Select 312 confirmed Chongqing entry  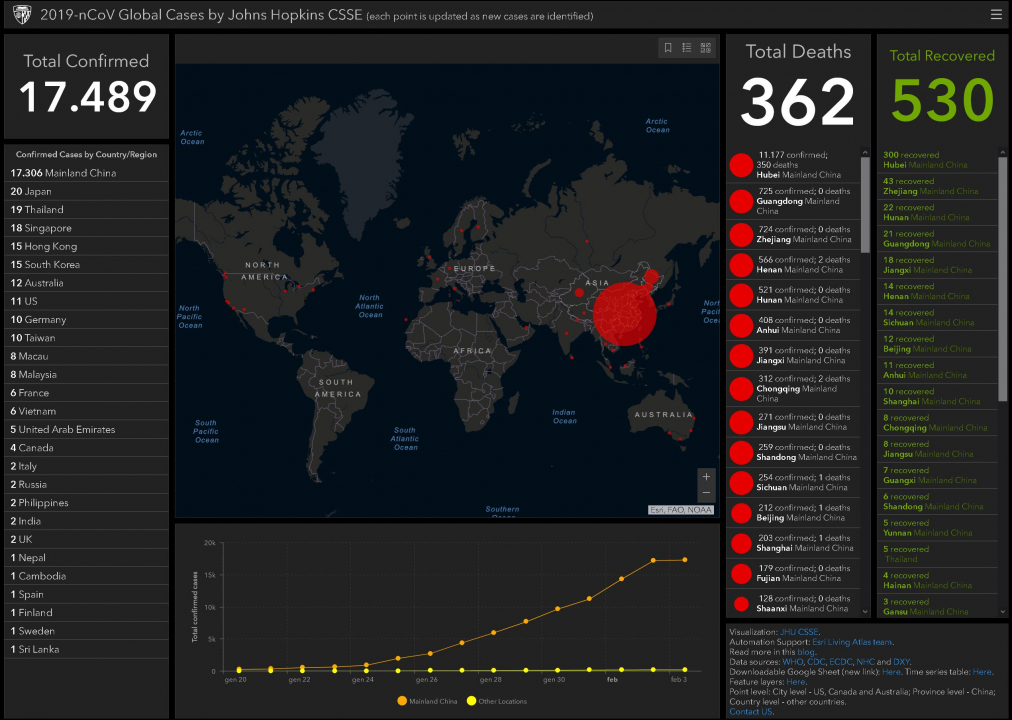click(x=794, y=388)
